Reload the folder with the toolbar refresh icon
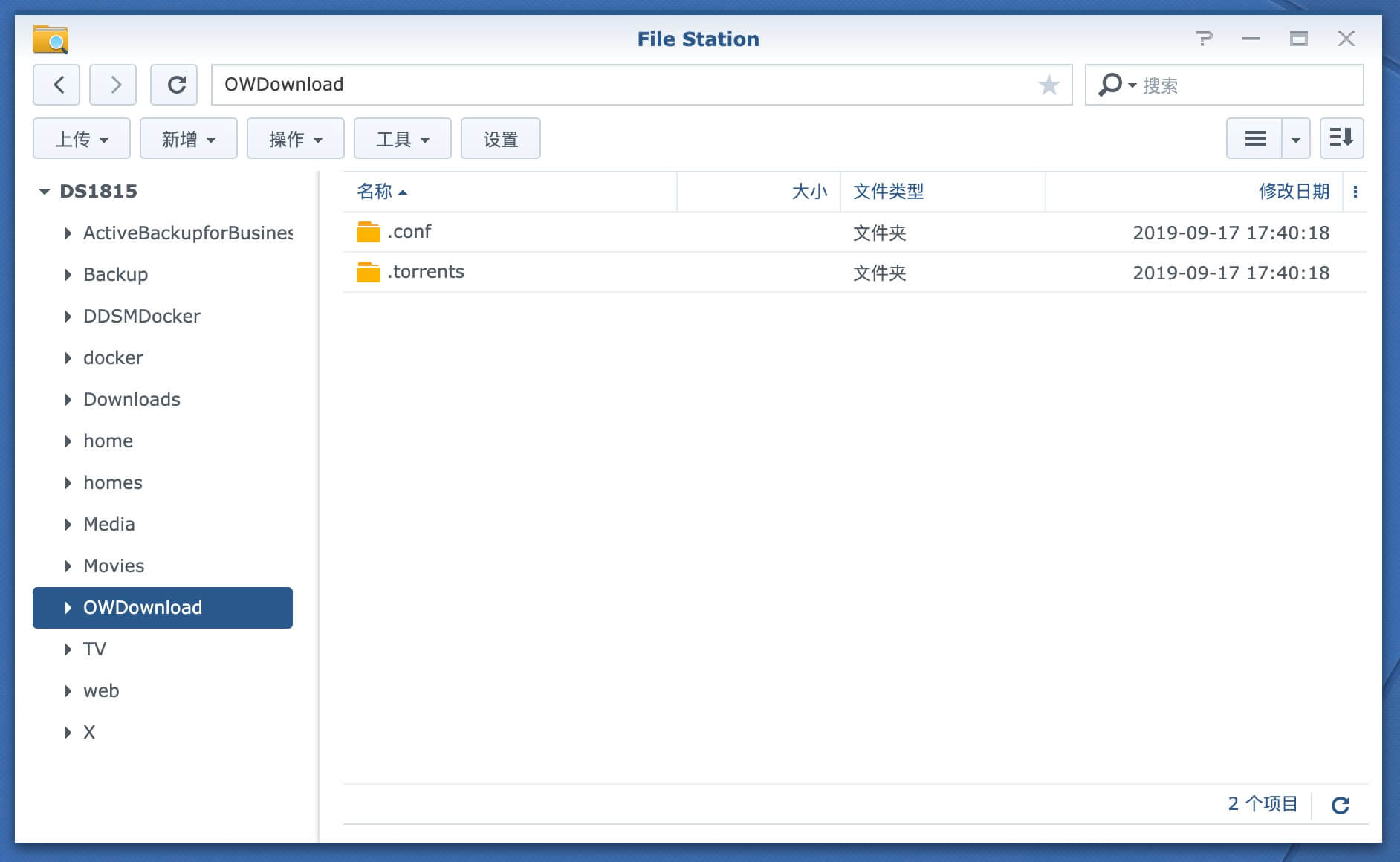This screenshot has height=862, width=1400. click(x=175, y=85)
